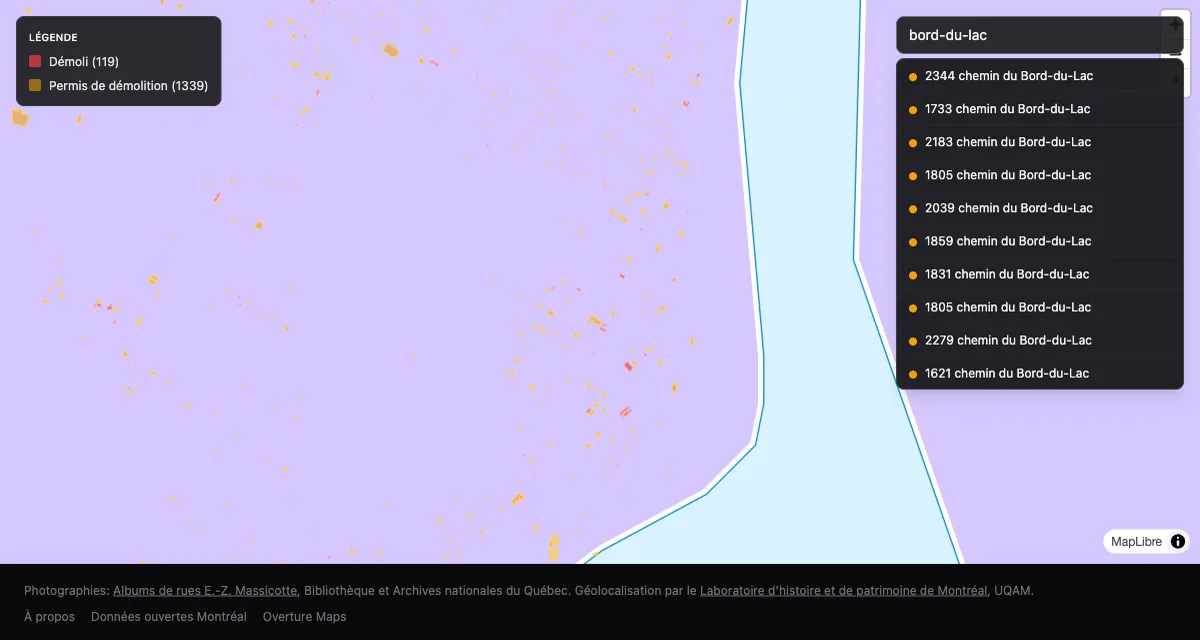Open Albums de rues E.-Z. Massicotte link
Screen dimensions: 1200x640
coord(205,591)
